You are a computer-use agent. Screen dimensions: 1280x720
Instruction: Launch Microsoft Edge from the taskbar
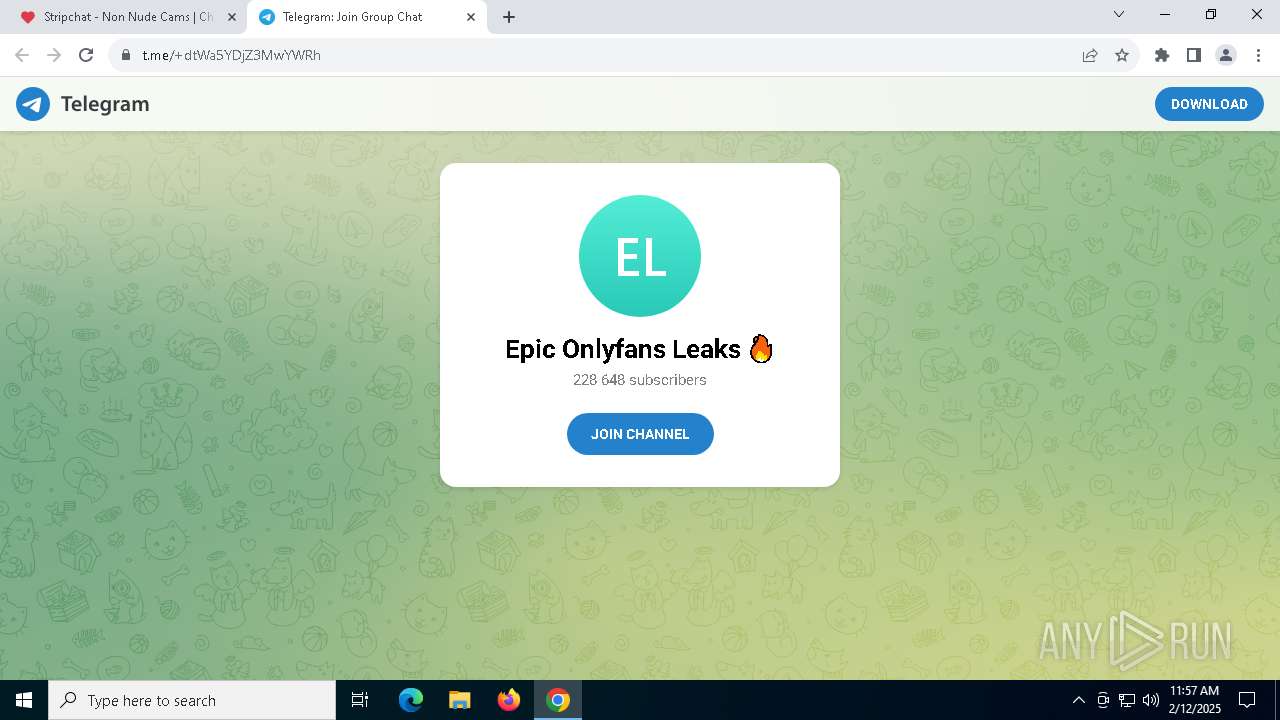tap(411, 700)
